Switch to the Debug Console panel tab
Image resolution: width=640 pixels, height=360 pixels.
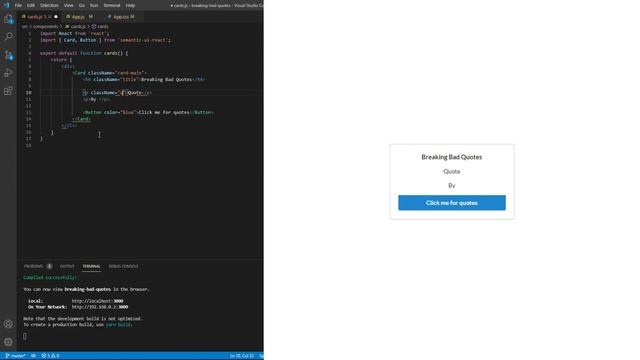[x=124, y=266]
